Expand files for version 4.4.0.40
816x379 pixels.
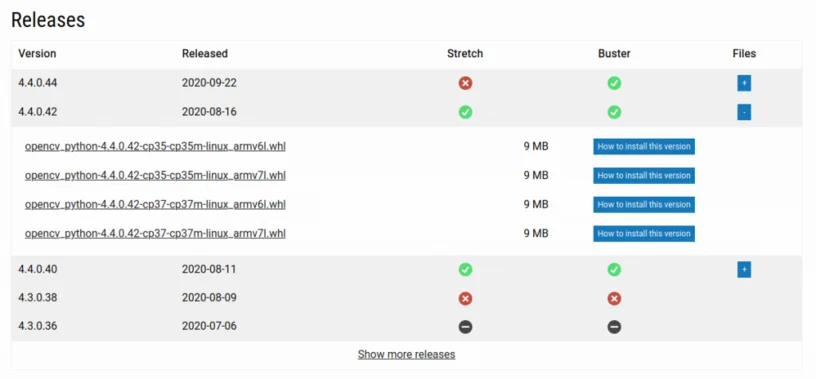[744, 270]
